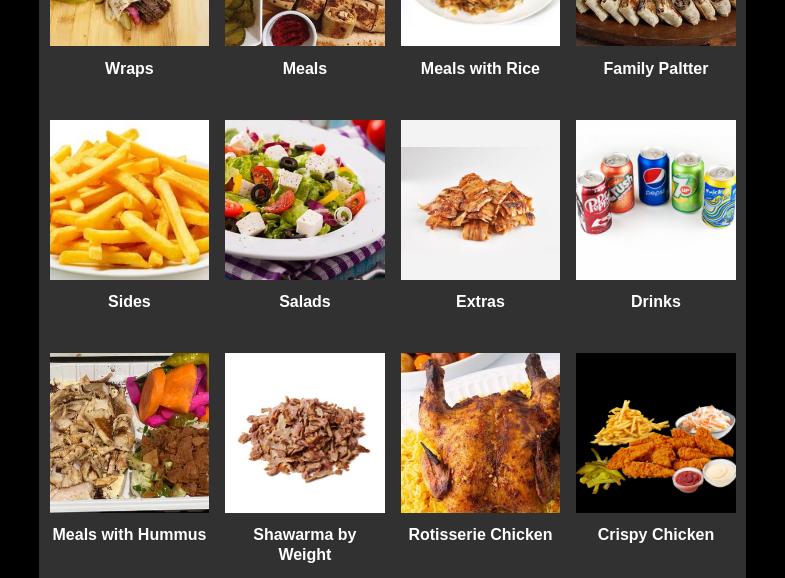Choose the Drinks soda cans picture

(656, 200)
